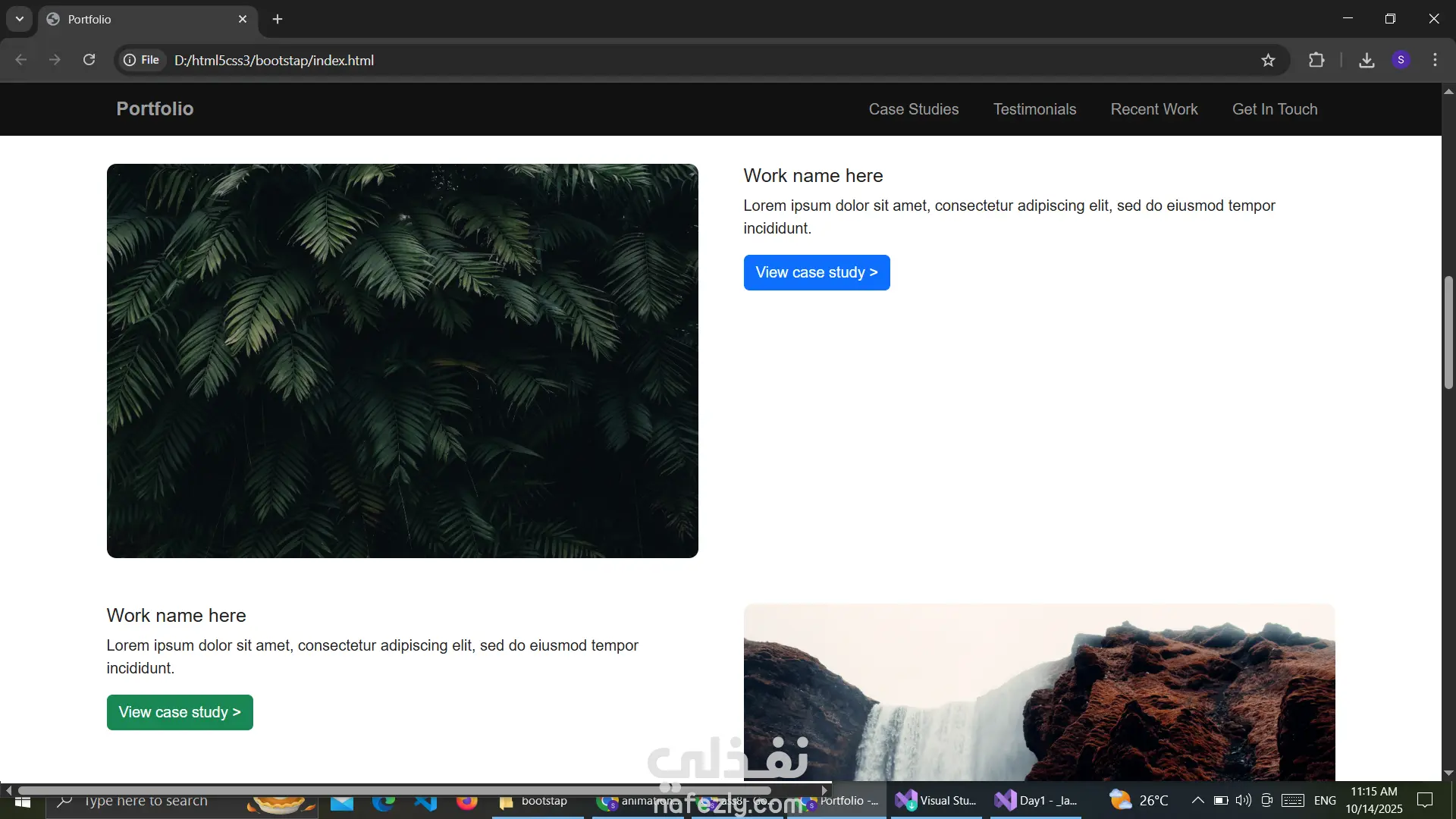Click the profile avatar icon
Viewport: 1456px width, 819px height.
1401,60
